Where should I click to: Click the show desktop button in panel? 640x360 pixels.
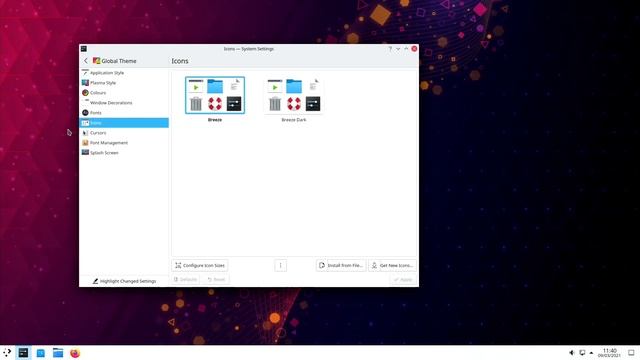tap(631, 353)
